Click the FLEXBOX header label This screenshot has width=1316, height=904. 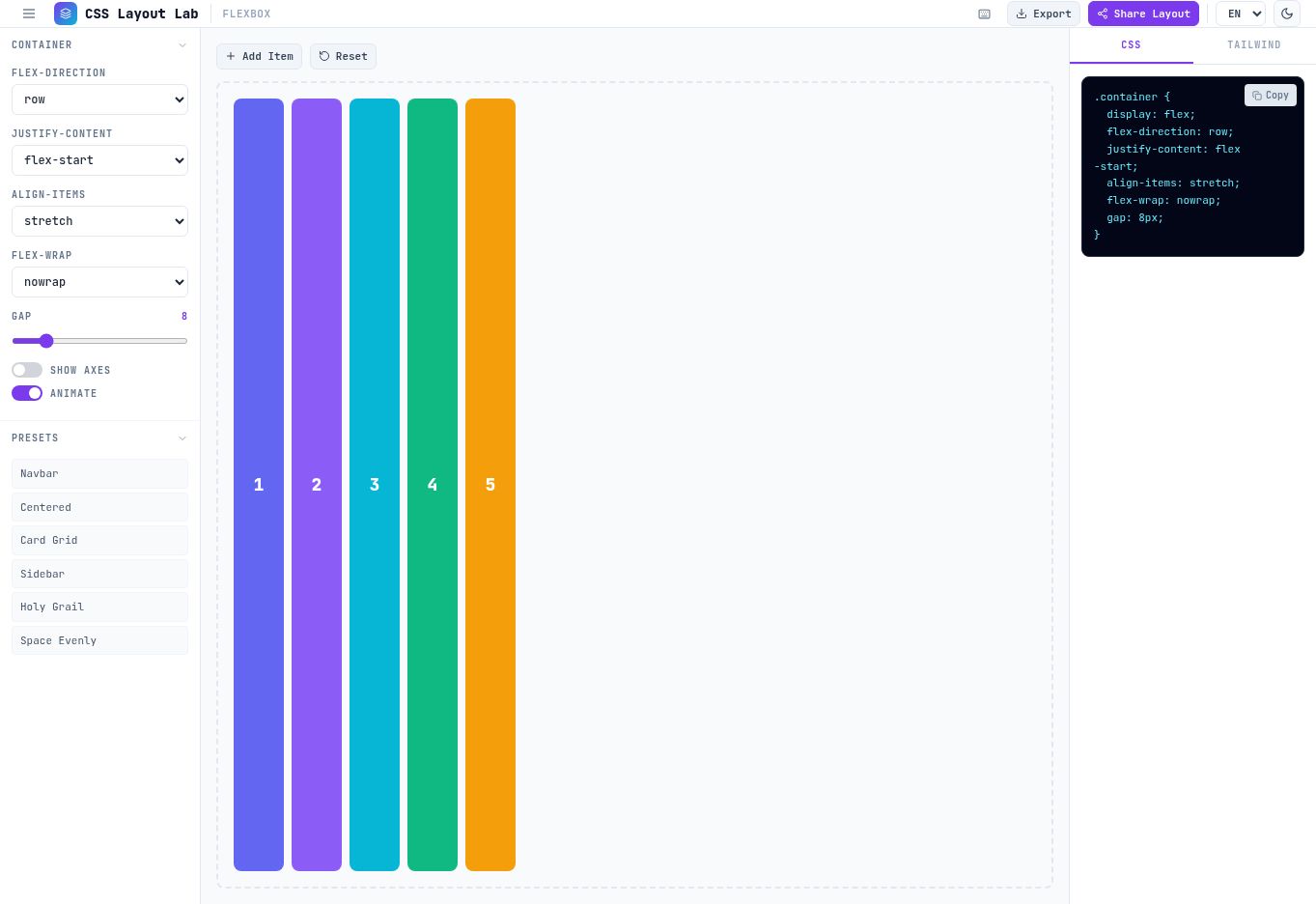(x=246, y=14)
